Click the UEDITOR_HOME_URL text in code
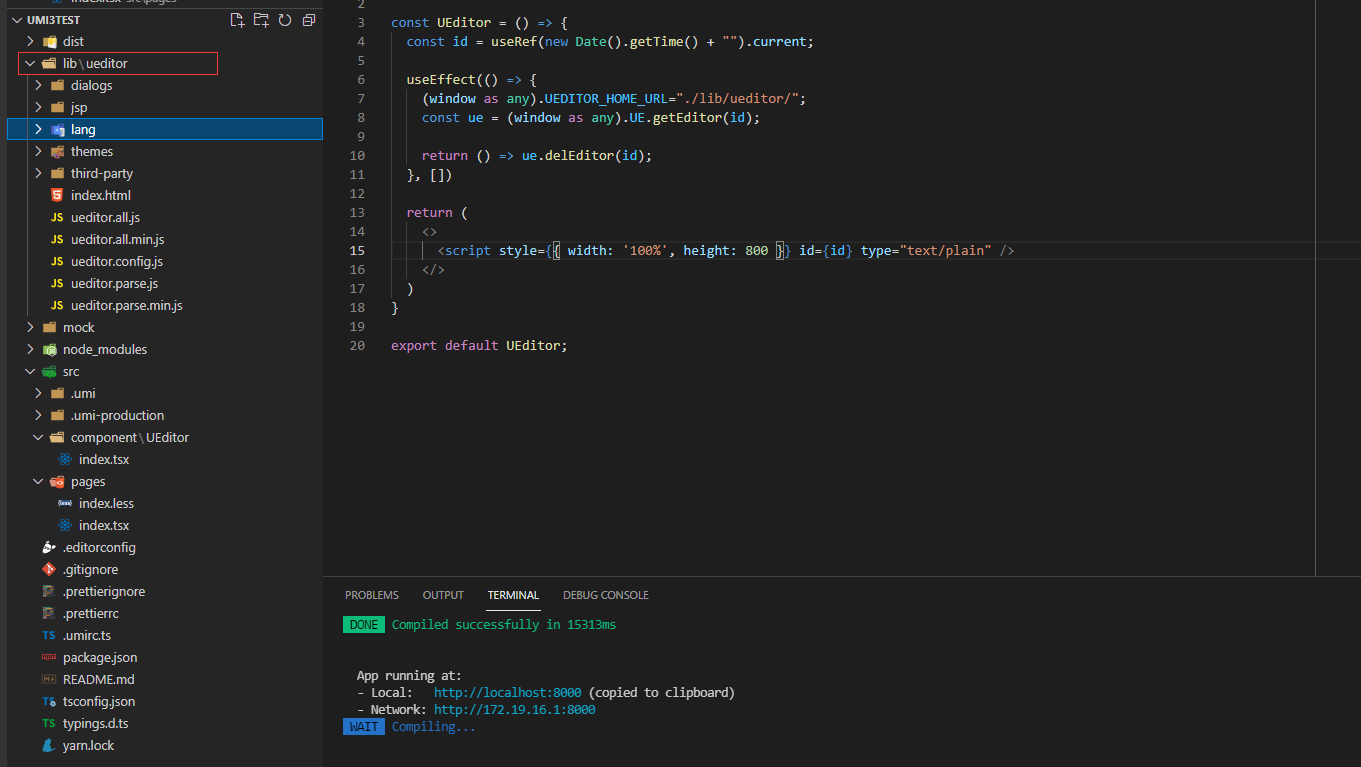The height and width of the screenshot is (767, 1361). pyautogui.click(x=610, y=99)
